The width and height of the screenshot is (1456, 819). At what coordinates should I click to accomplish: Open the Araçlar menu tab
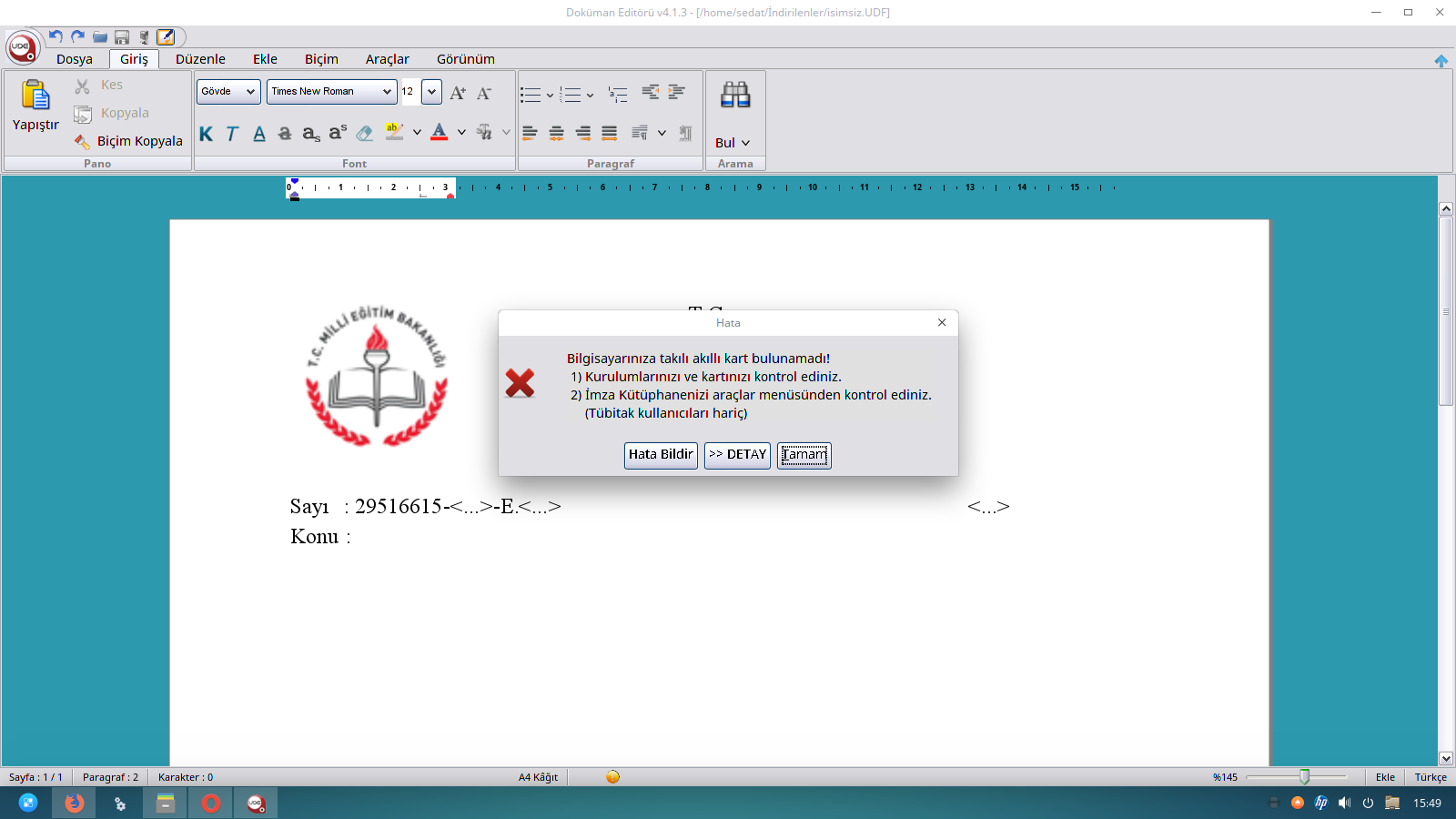point(387,59)
